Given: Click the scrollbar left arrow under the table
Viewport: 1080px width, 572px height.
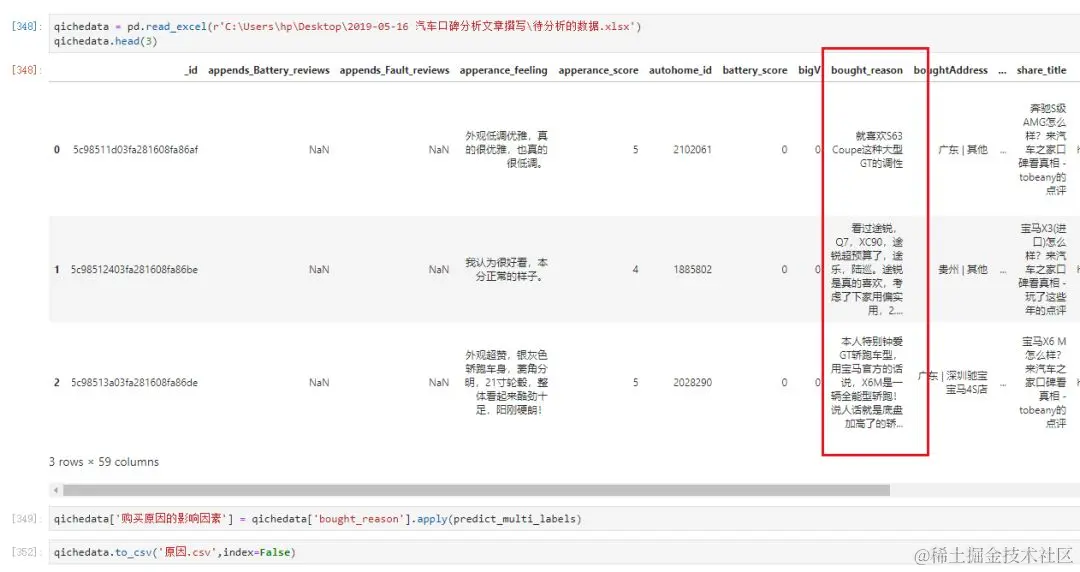Looking at the screenshot, I should 55,490.
